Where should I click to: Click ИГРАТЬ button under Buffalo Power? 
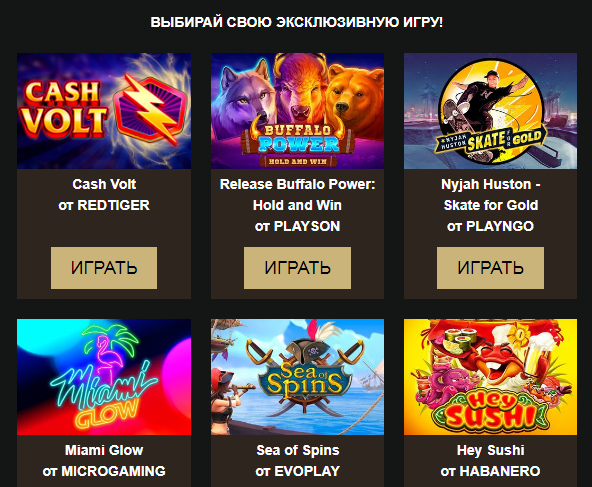(298, 268)
